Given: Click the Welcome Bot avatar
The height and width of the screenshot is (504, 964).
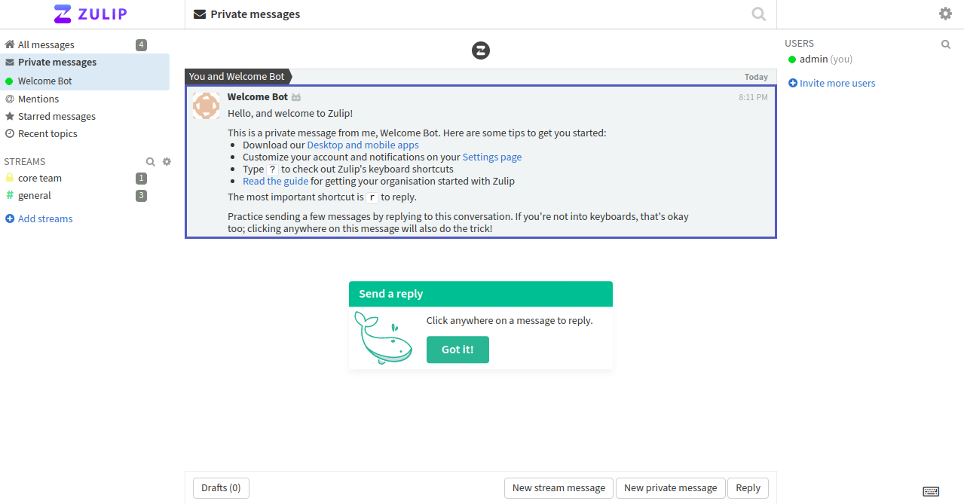Looking at the screenshot, I should click(x=206, y=106).
